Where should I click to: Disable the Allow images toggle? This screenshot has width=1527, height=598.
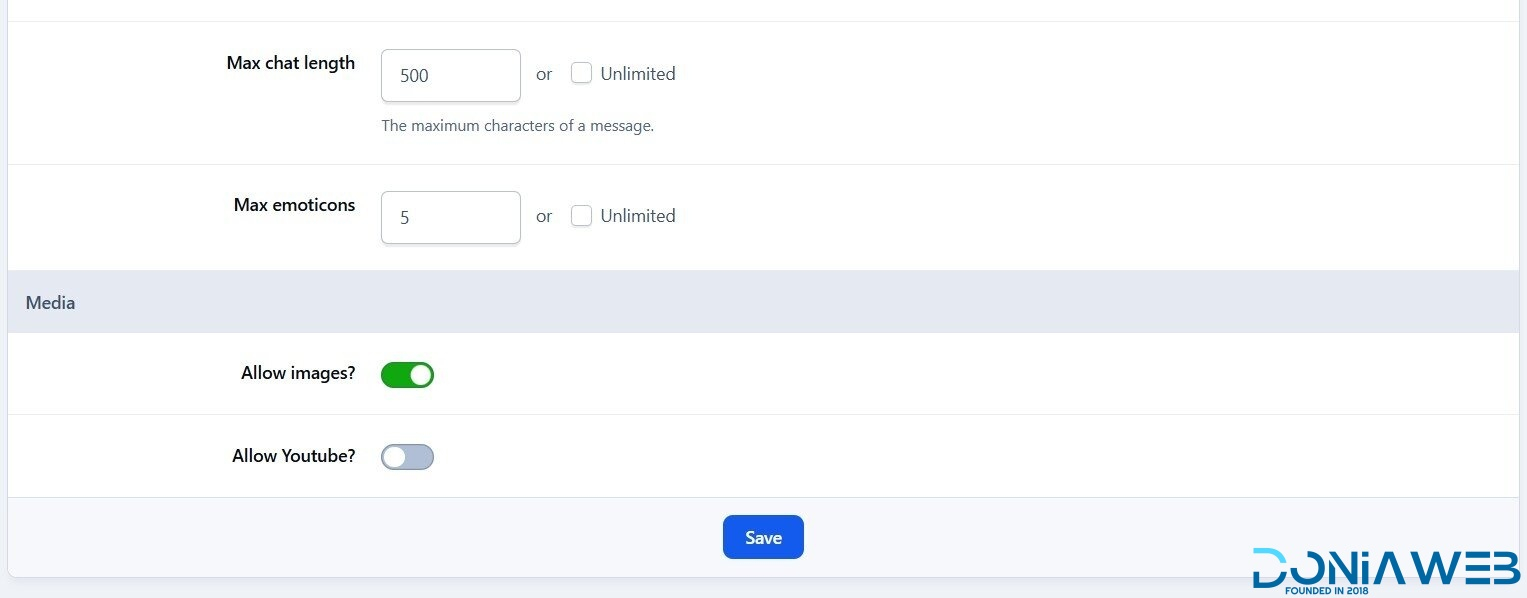click(x=407, y=375)
